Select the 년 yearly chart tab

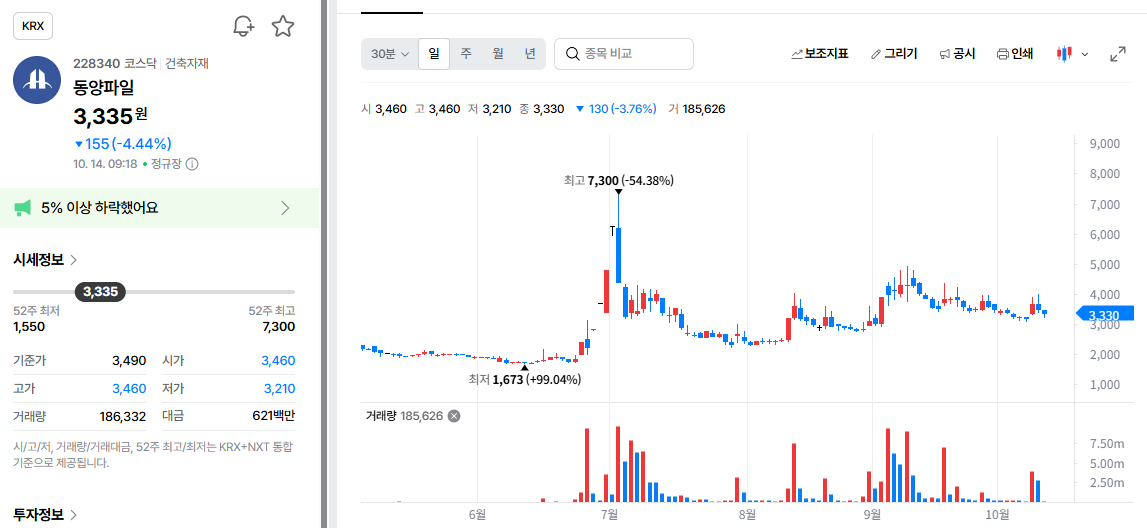[530, 54]
